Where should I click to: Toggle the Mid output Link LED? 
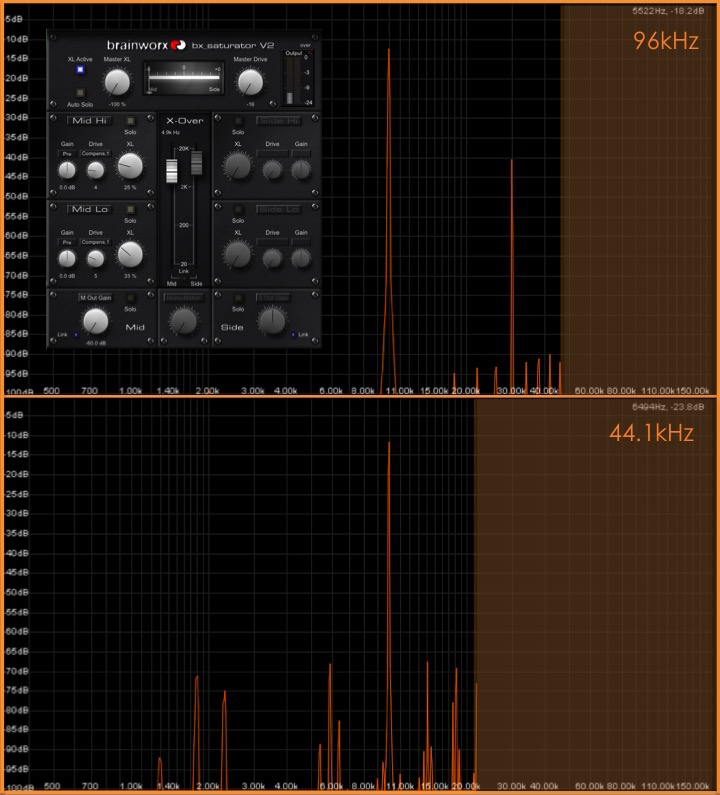[x=76, y=335]
